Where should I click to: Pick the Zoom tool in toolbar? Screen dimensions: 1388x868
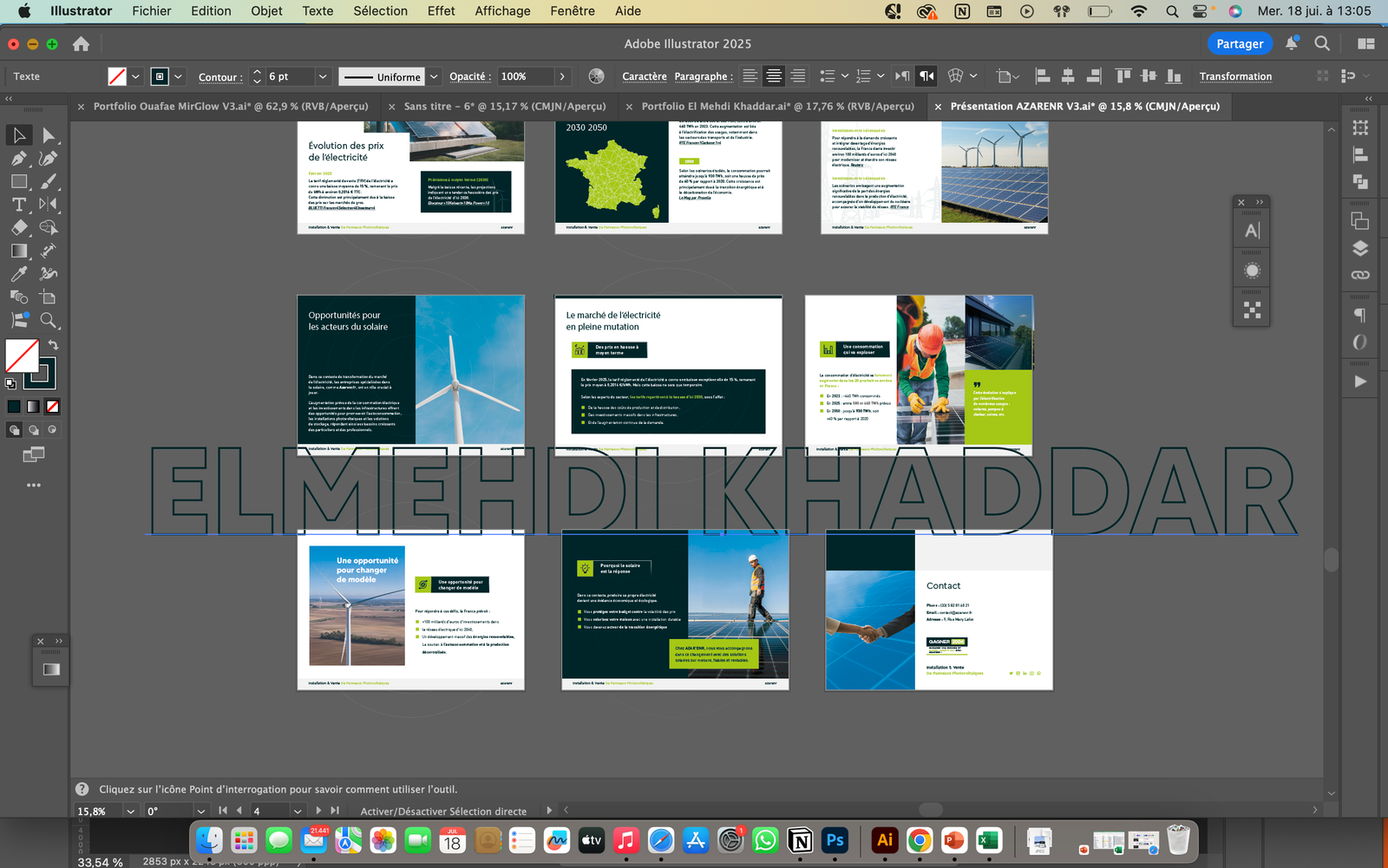coord(49,320)
